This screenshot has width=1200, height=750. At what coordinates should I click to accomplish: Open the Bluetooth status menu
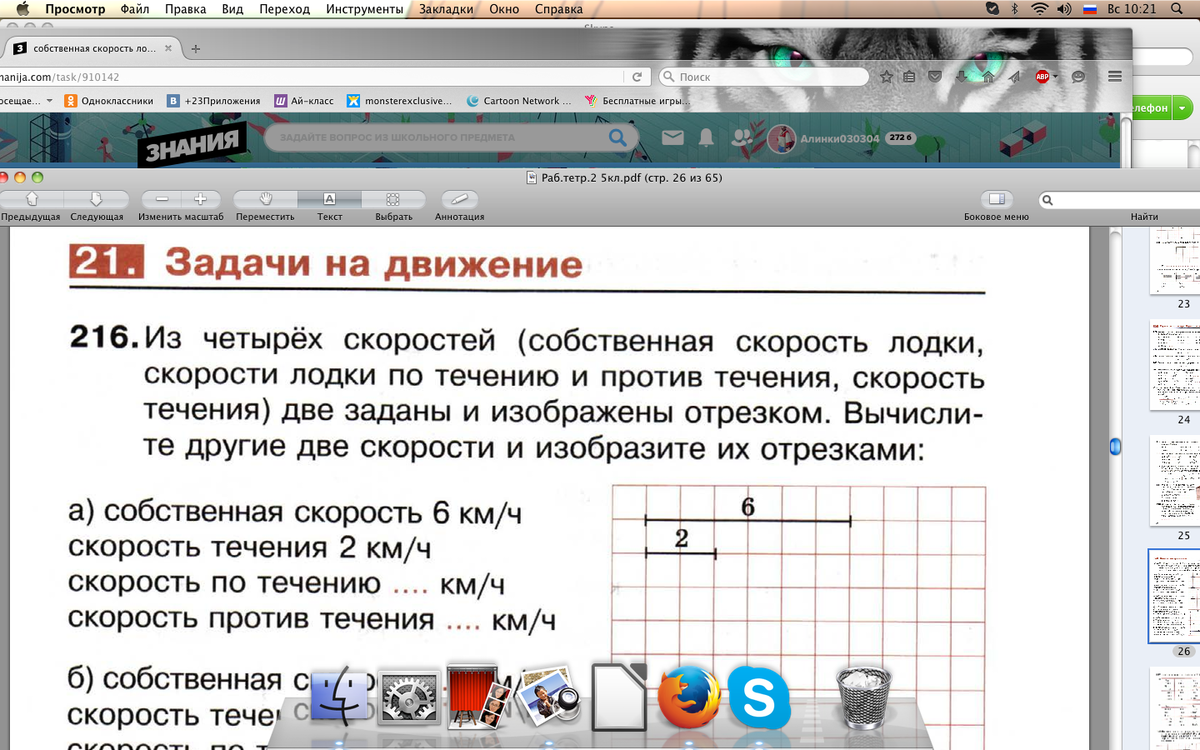[x=1014, y=9]
